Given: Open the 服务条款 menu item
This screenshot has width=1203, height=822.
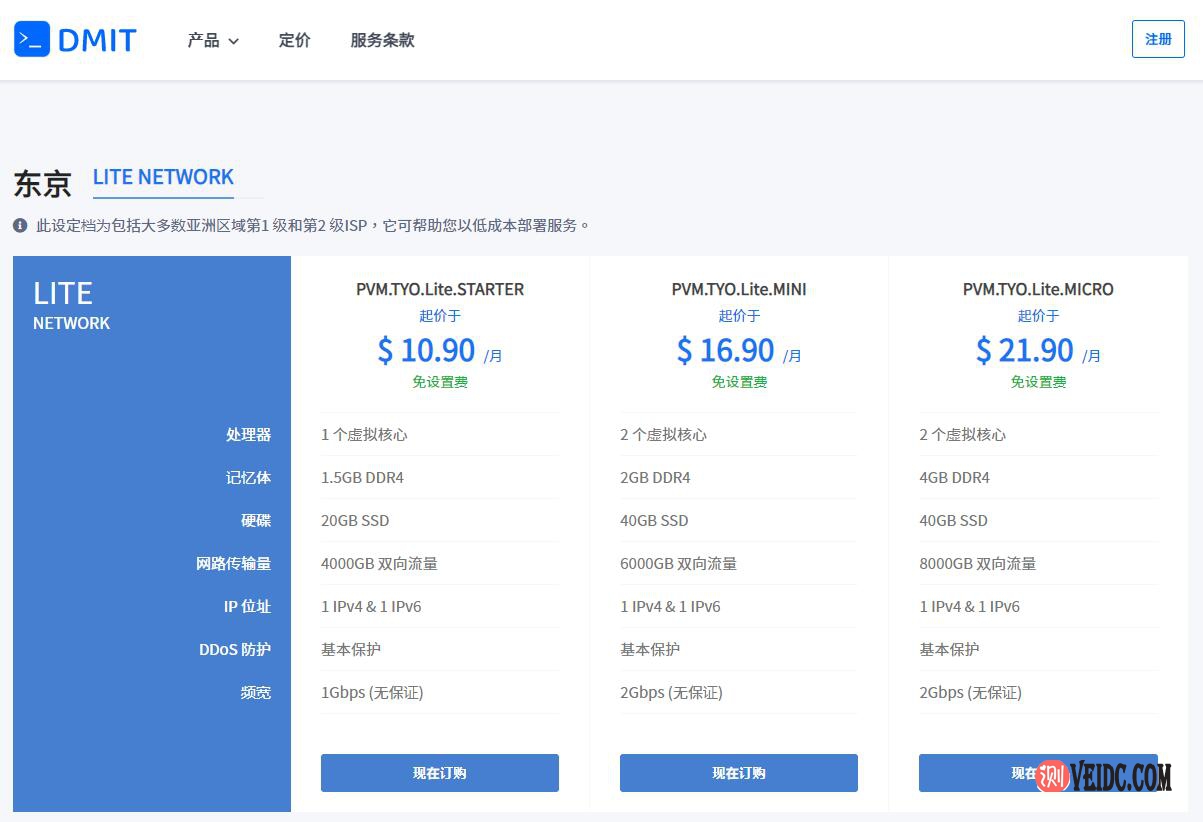Looking at the screenshot, I should click(381, 41).
